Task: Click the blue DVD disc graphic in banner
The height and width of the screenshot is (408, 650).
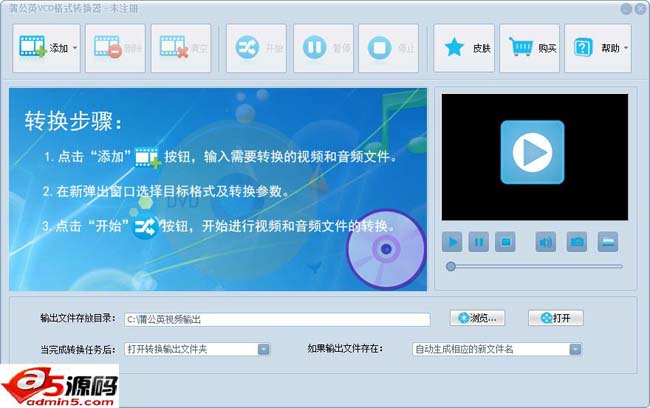Action: (386, 249)
